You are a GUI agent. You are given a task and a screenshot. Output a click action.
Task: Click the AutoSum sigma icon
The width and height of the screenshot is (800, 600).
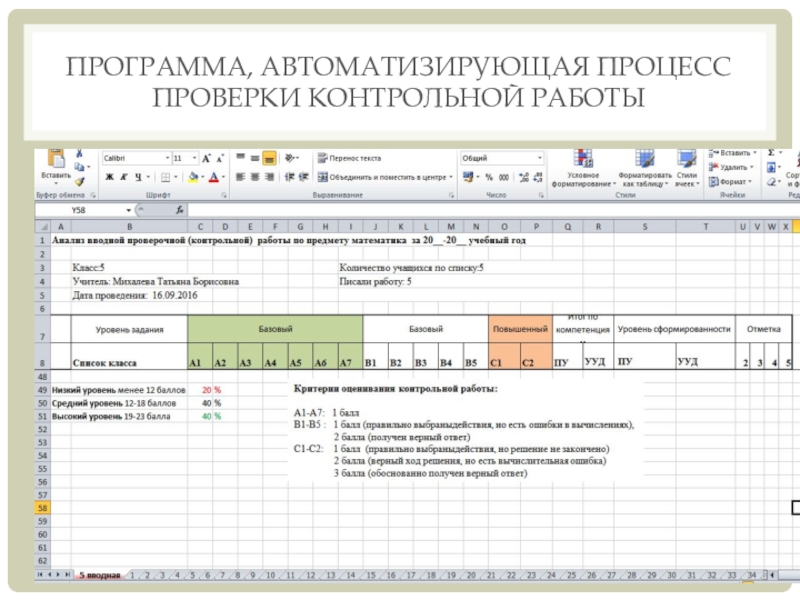click(771, 153)
